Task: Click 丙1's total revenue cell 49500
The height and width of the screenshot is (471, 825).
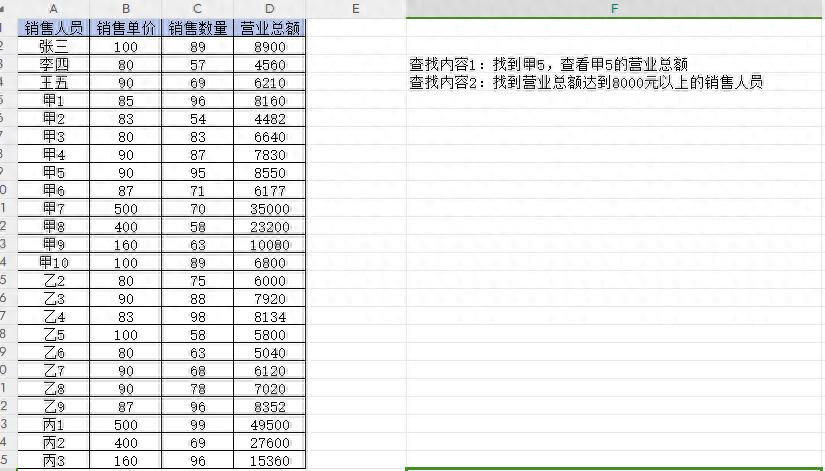Action: [269, 424]
